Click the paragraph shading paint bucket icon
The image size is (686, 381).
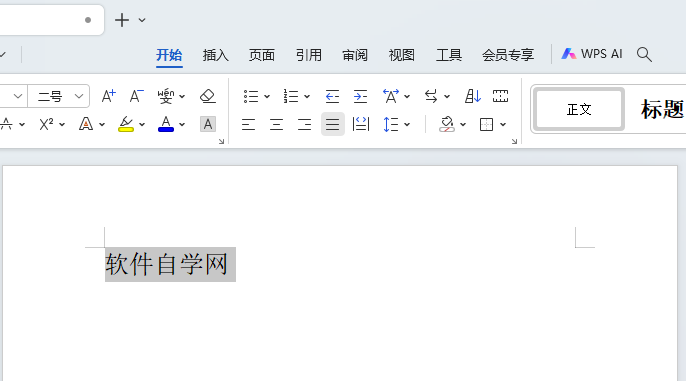point(447,124)
